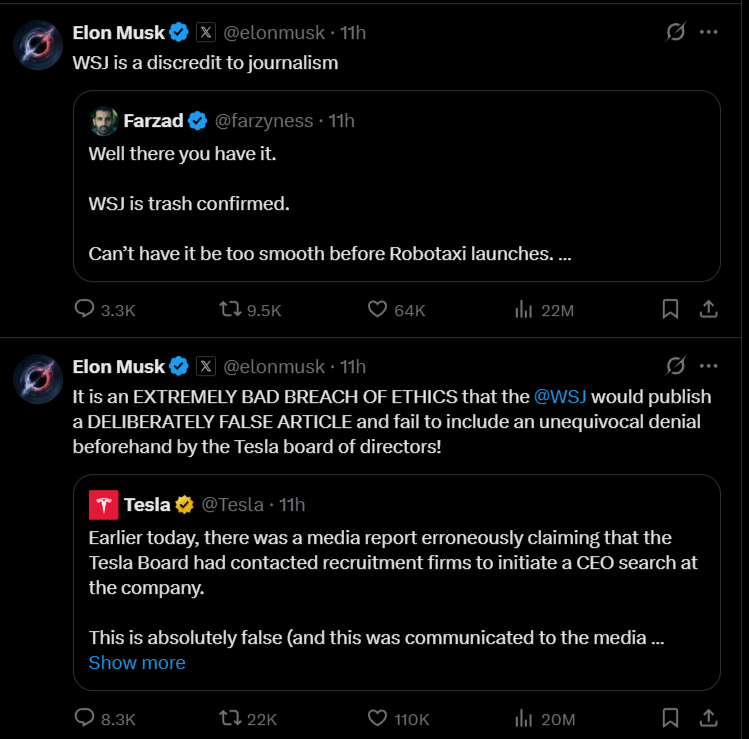Image resolution: width=749 pixels, height=739 pixels.
Task: View analytics for the 22M views tweet
Action: (x=523, y=310)
